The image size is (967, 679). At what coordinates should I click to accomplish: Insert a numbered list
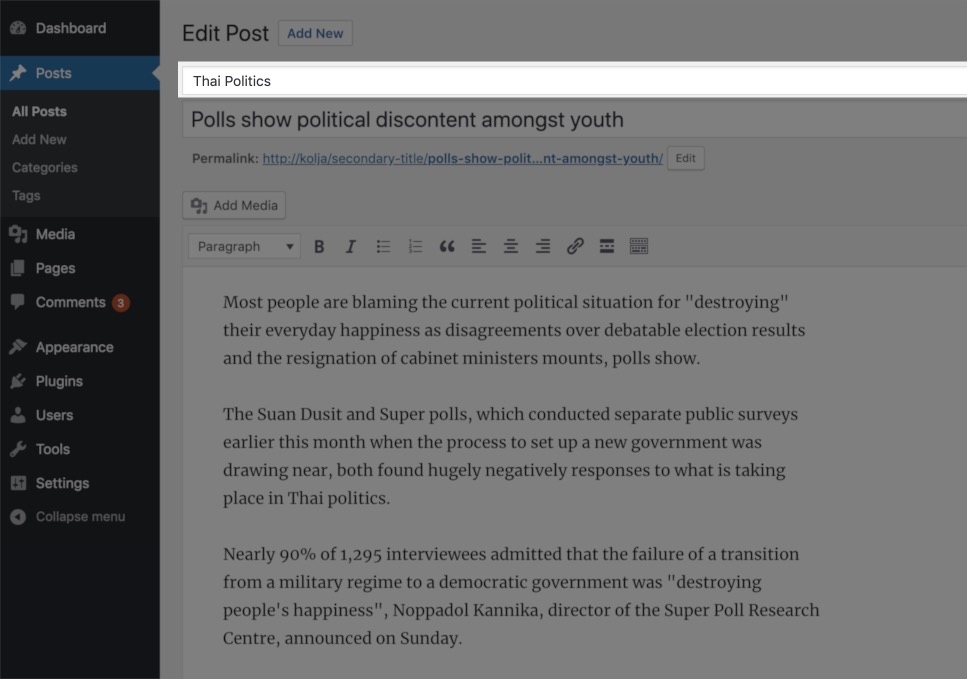click(x=415, y=247)
